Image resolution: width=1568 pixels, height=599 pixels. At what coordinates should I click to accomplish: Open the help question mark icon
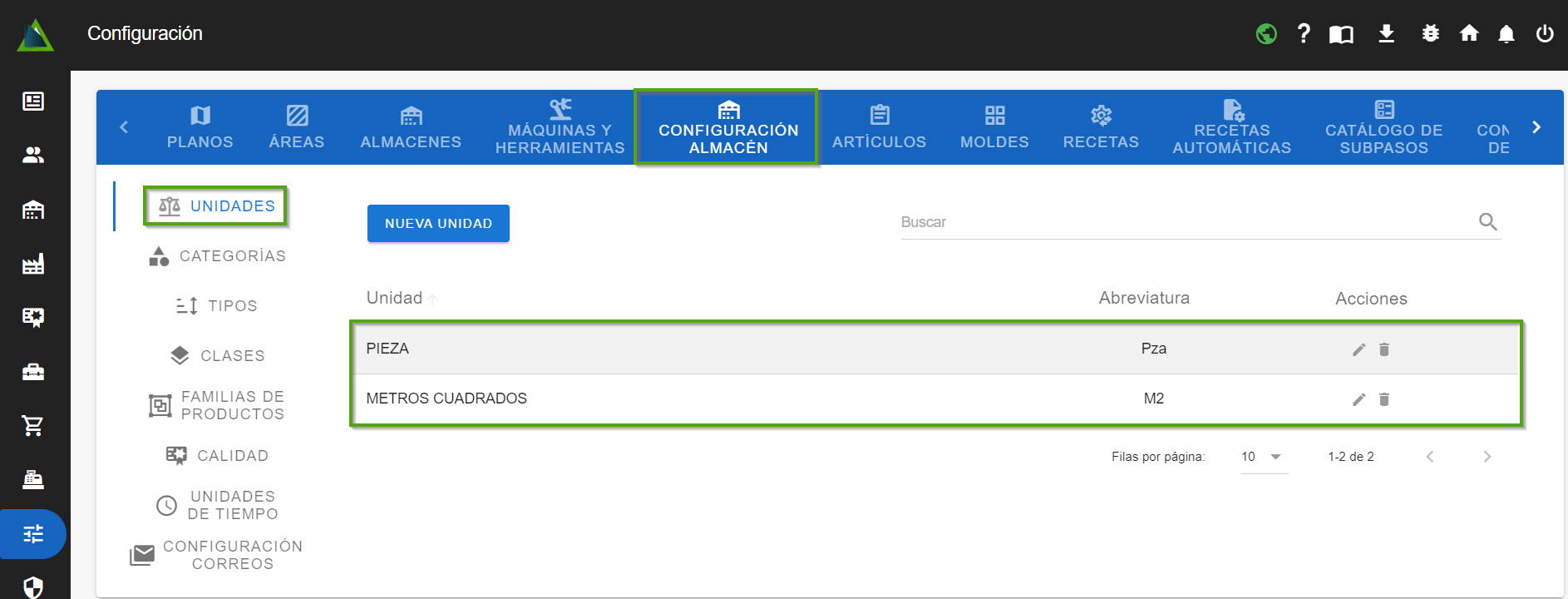tap(1303, 33)
